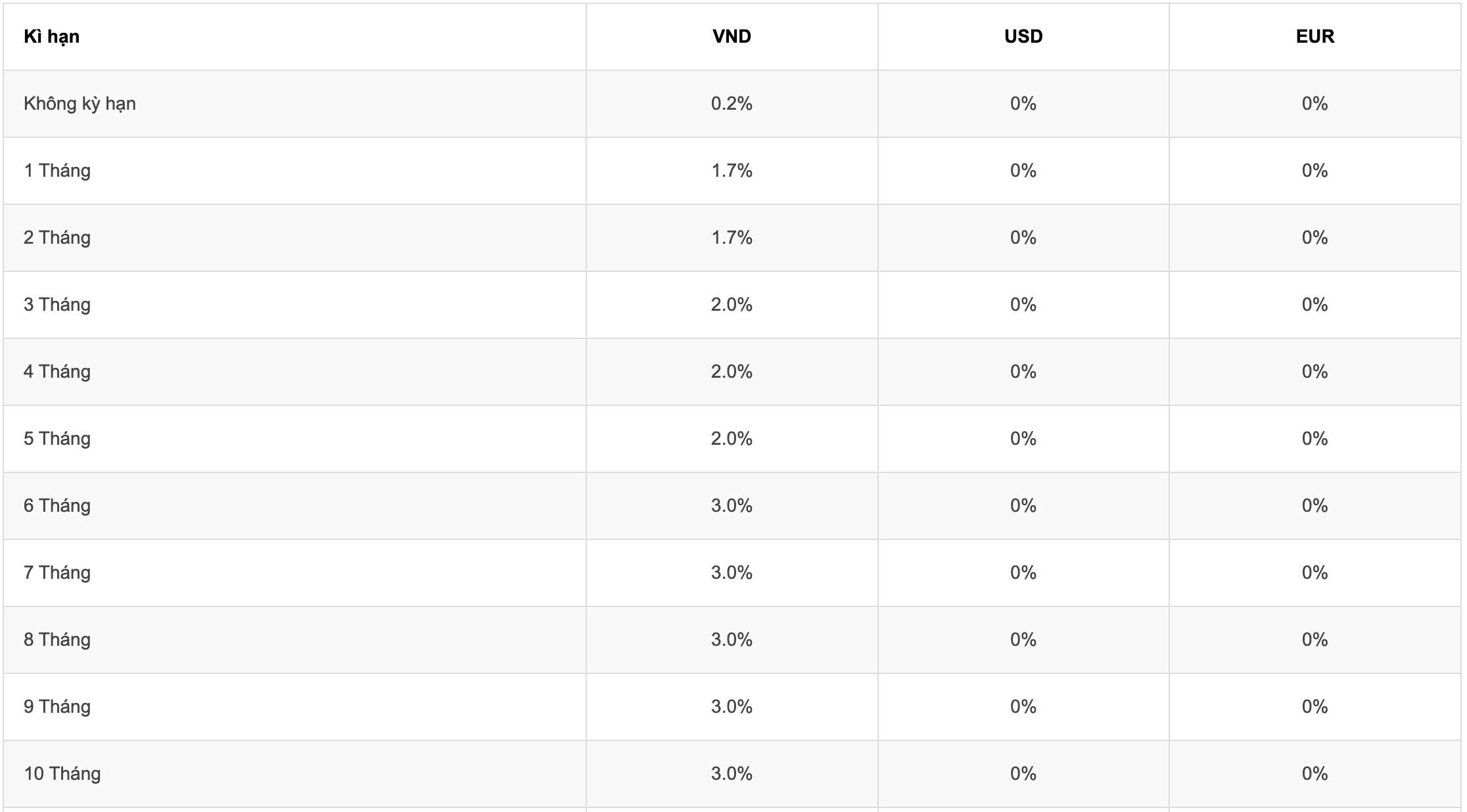
Task: Select the 5 Tháng row label
Action: (x=57, y=439)
